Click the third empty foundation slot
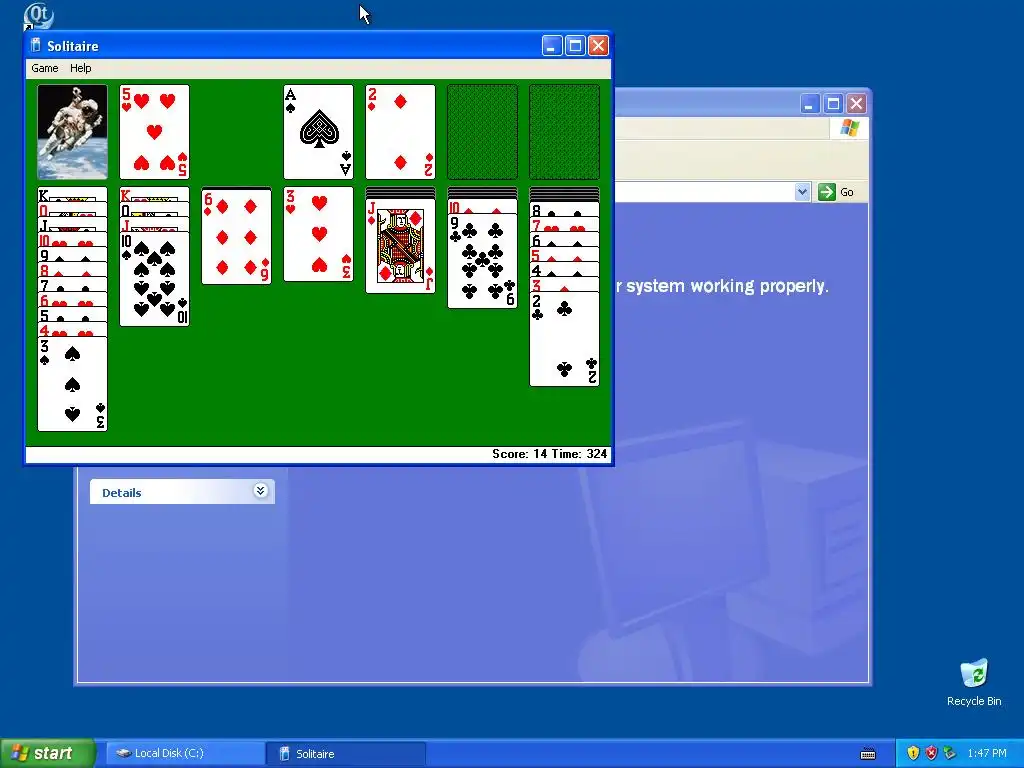Viewport: 1024px width, 768px height. coord(483,132)
